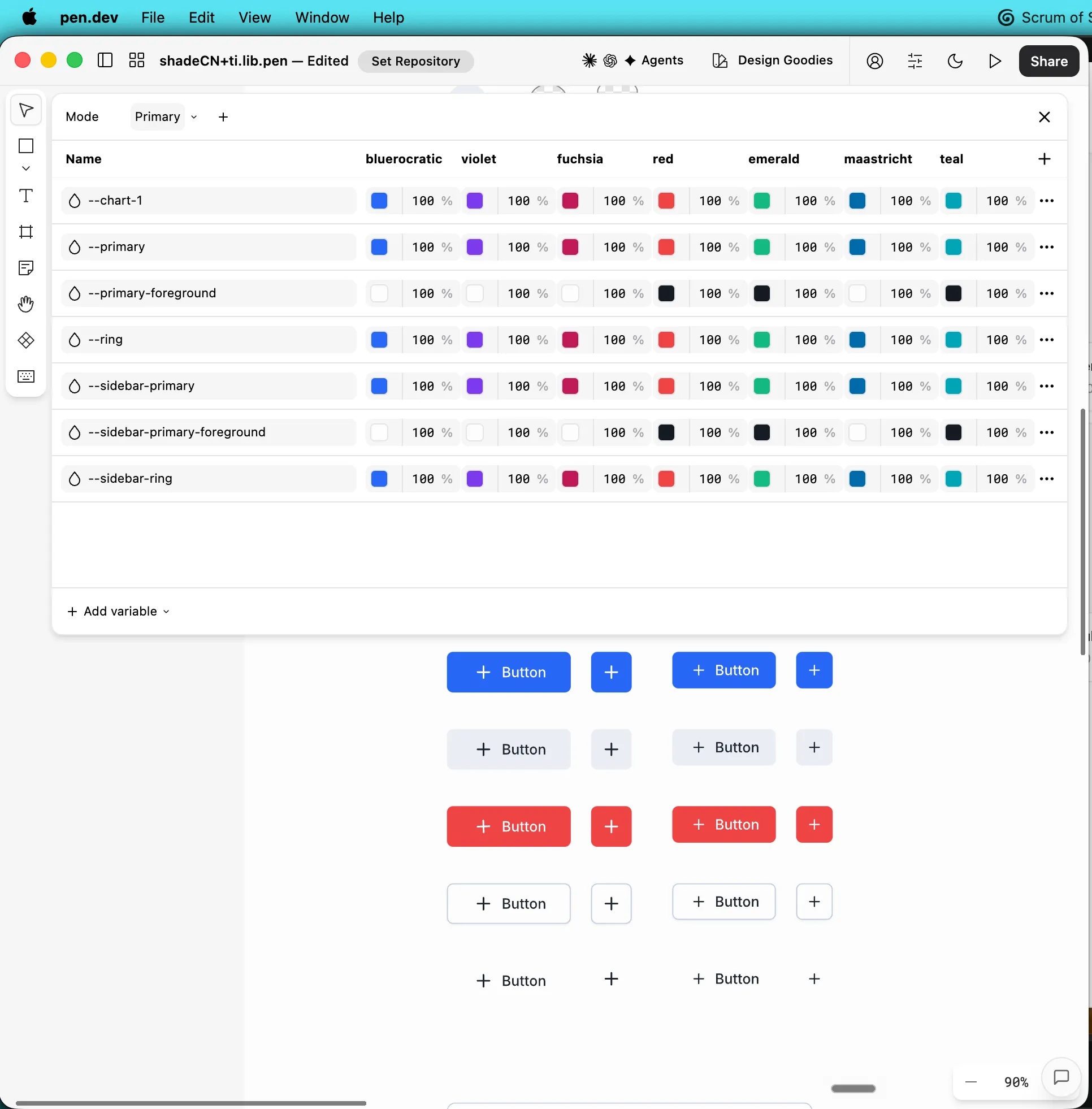Click the Scrum of menu bar item
This screenshot has height=1109, width=1092.
point(1044,17)
